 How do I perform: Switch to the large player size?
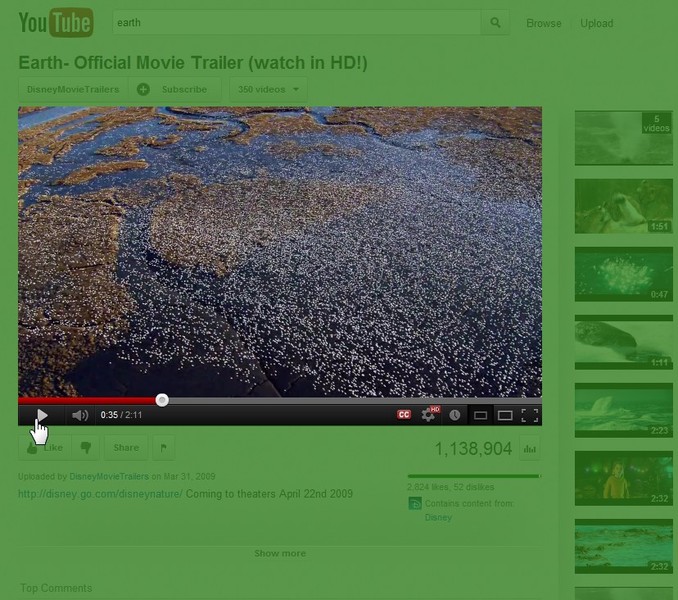505,416
